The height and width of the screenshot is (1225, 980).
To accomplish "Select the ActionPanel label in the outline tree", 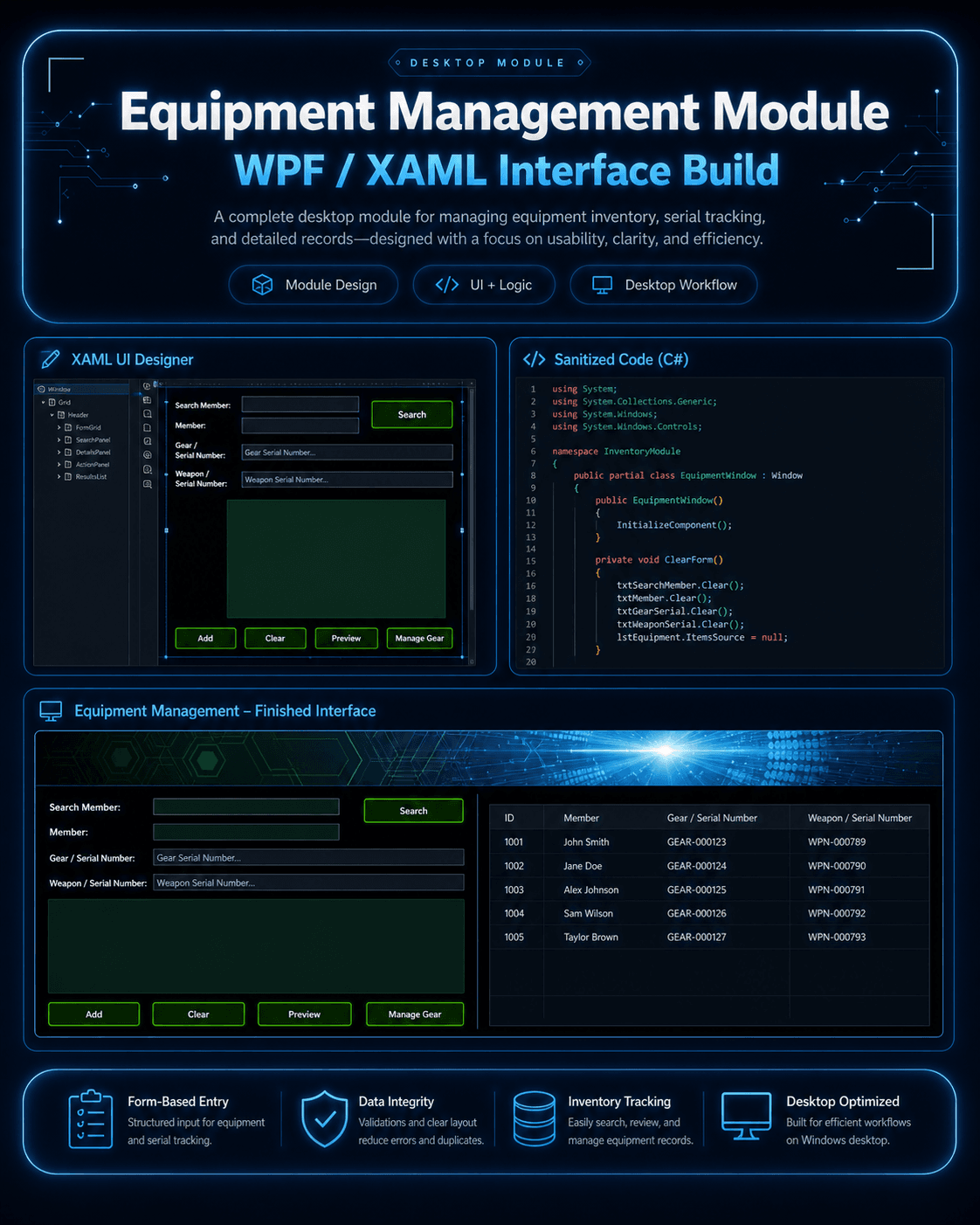I will pos(93,464).
